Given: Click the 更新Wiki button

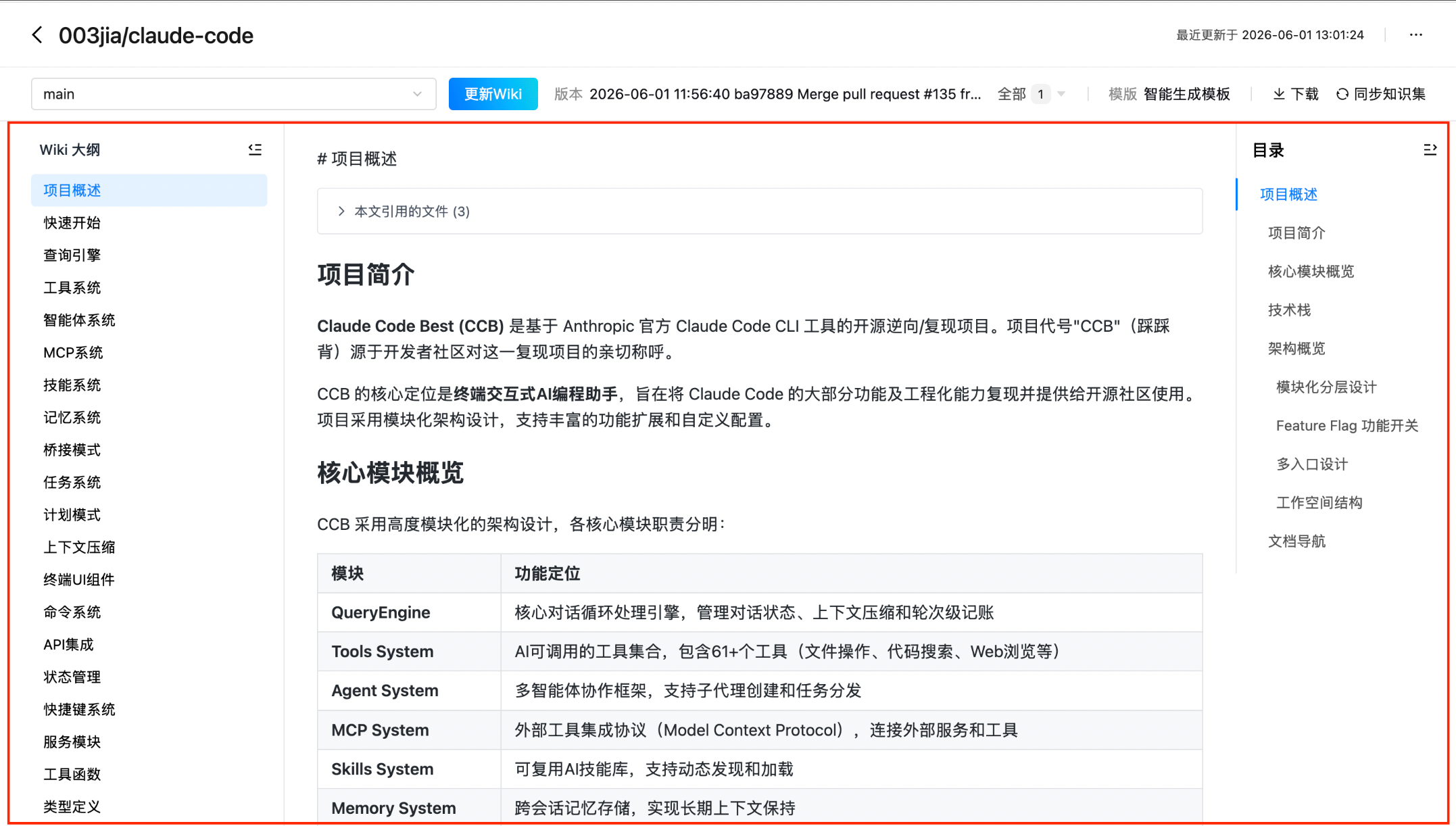Looking at the screenshot, I should pos(493,94).
